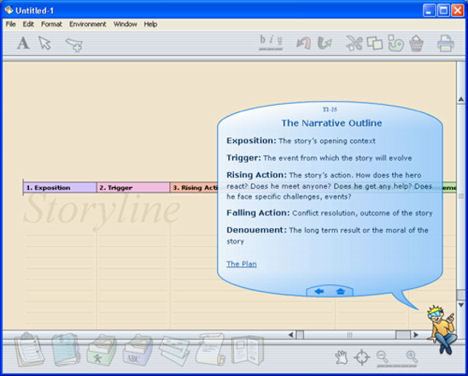Click the undo arrow icon
Viewport: 468px width, 376px height.
pyautogui.click(x=303, y=43)
